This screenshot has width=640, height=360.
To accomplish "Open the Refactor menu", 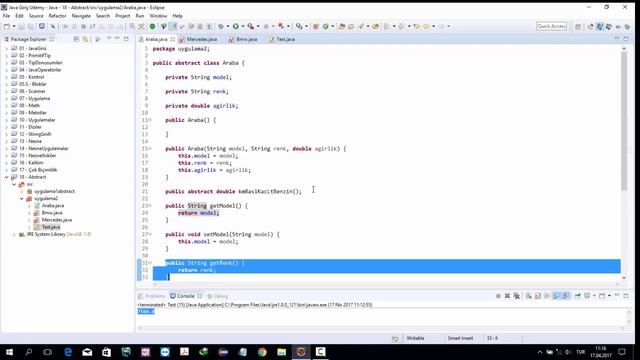I will tap(57, 16).
